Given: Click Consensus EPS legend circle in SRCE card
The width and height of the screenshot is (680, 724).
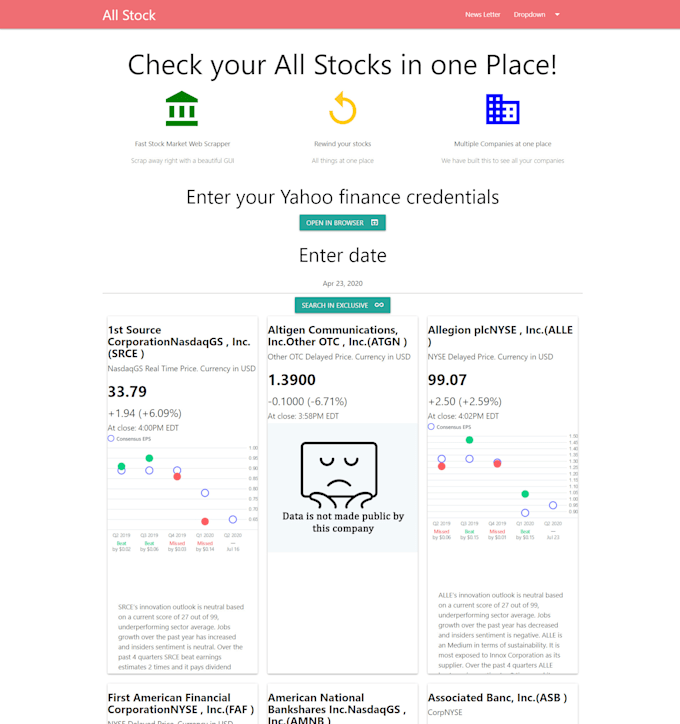Looking at the screenshot, I should pyautogui.click(x=111, y=439).
